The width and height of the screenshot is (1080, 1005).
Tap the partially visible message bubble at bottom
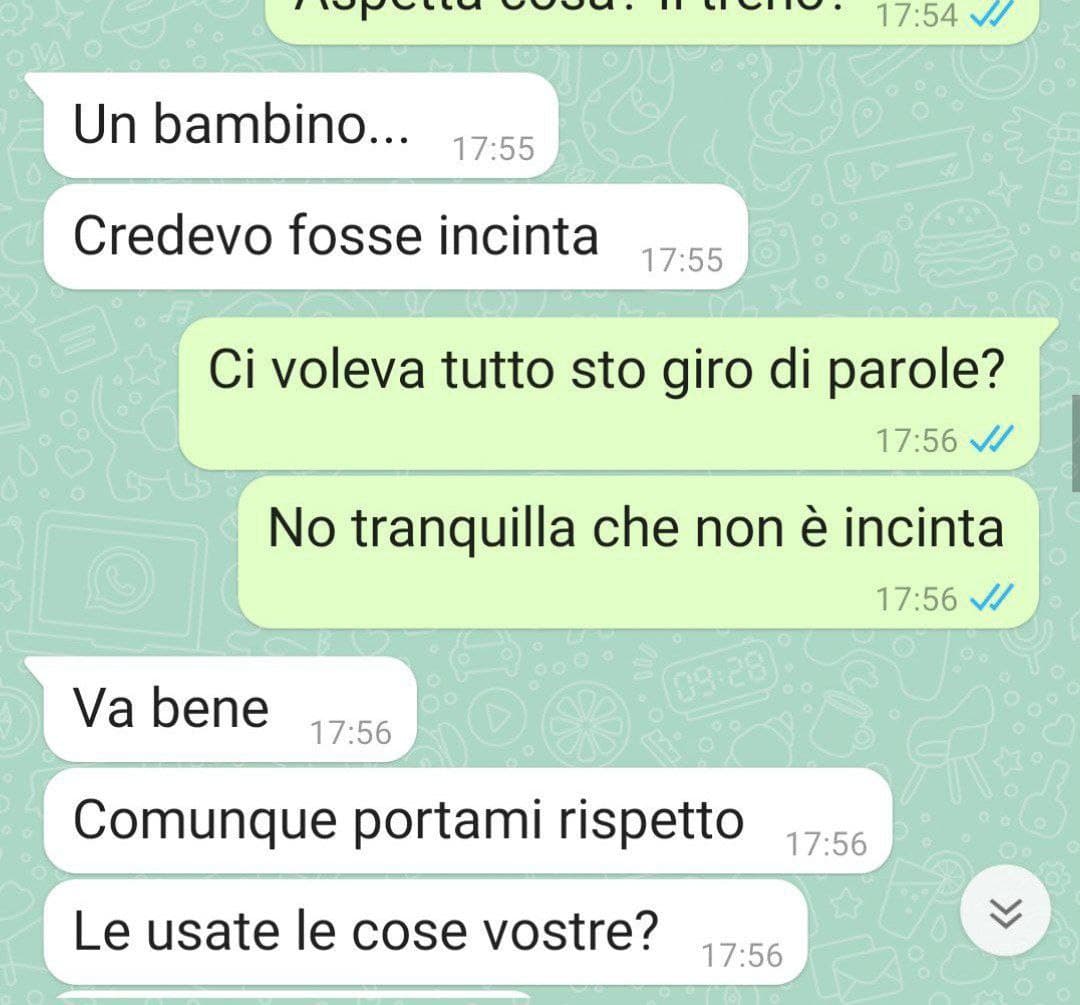(293, 998)
